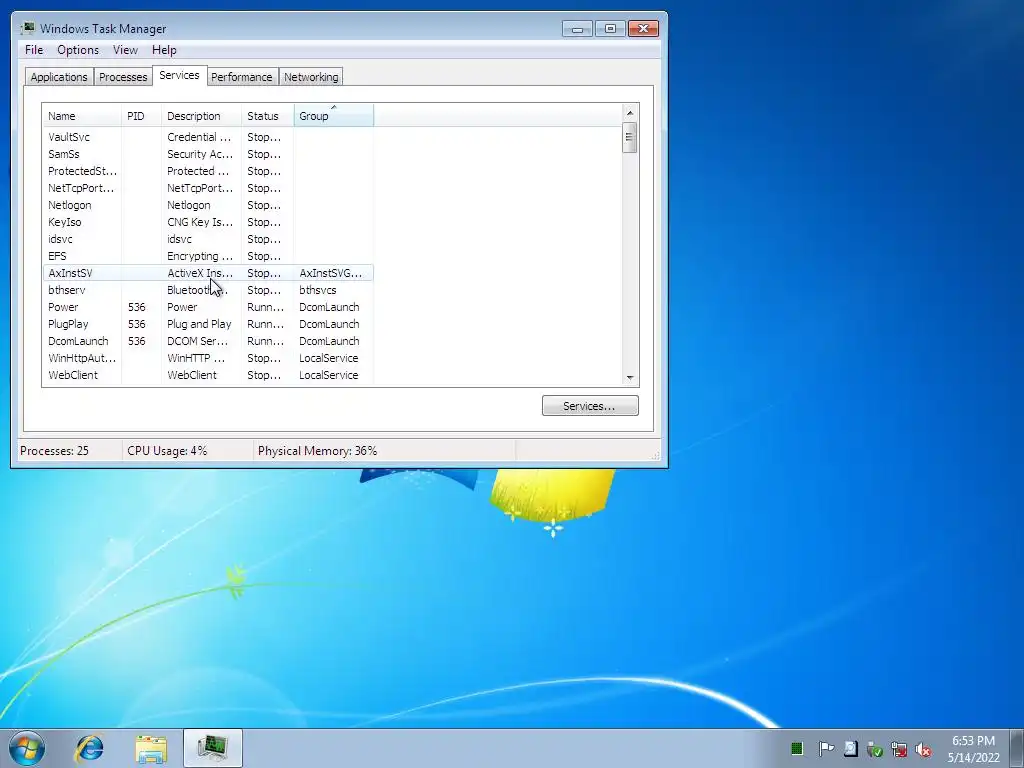Click the Show desktop strip
This screenshot has height=768, width=1024.
coord(1016,748)
